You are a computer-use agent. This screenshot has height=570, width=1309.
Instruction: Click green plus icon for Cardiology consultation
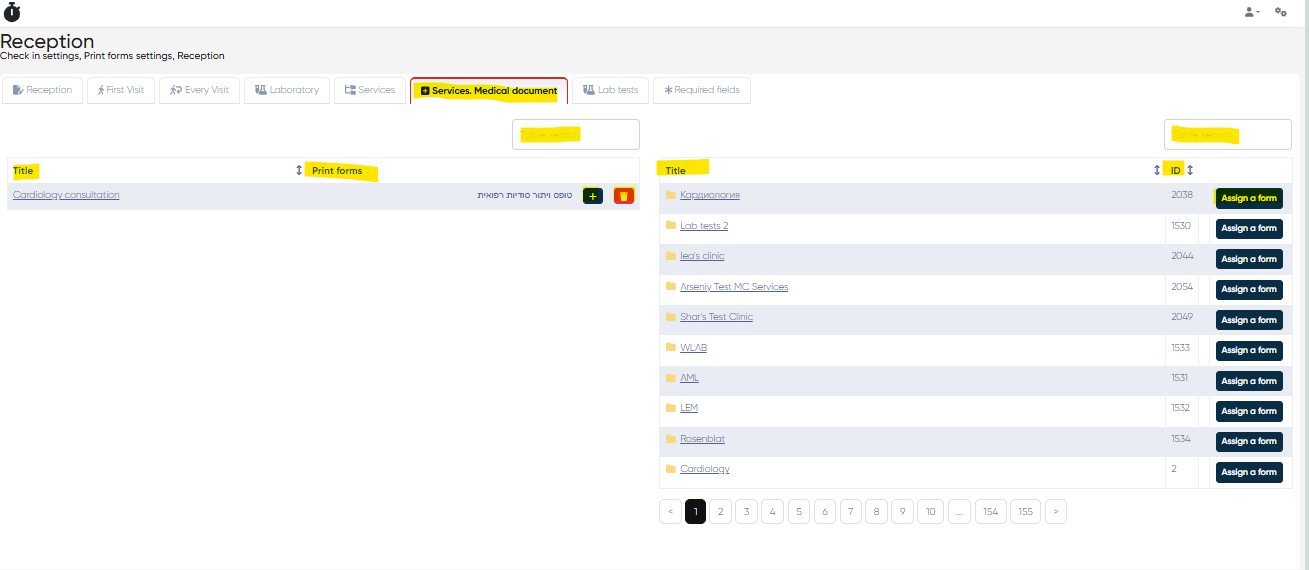(593, 196)
